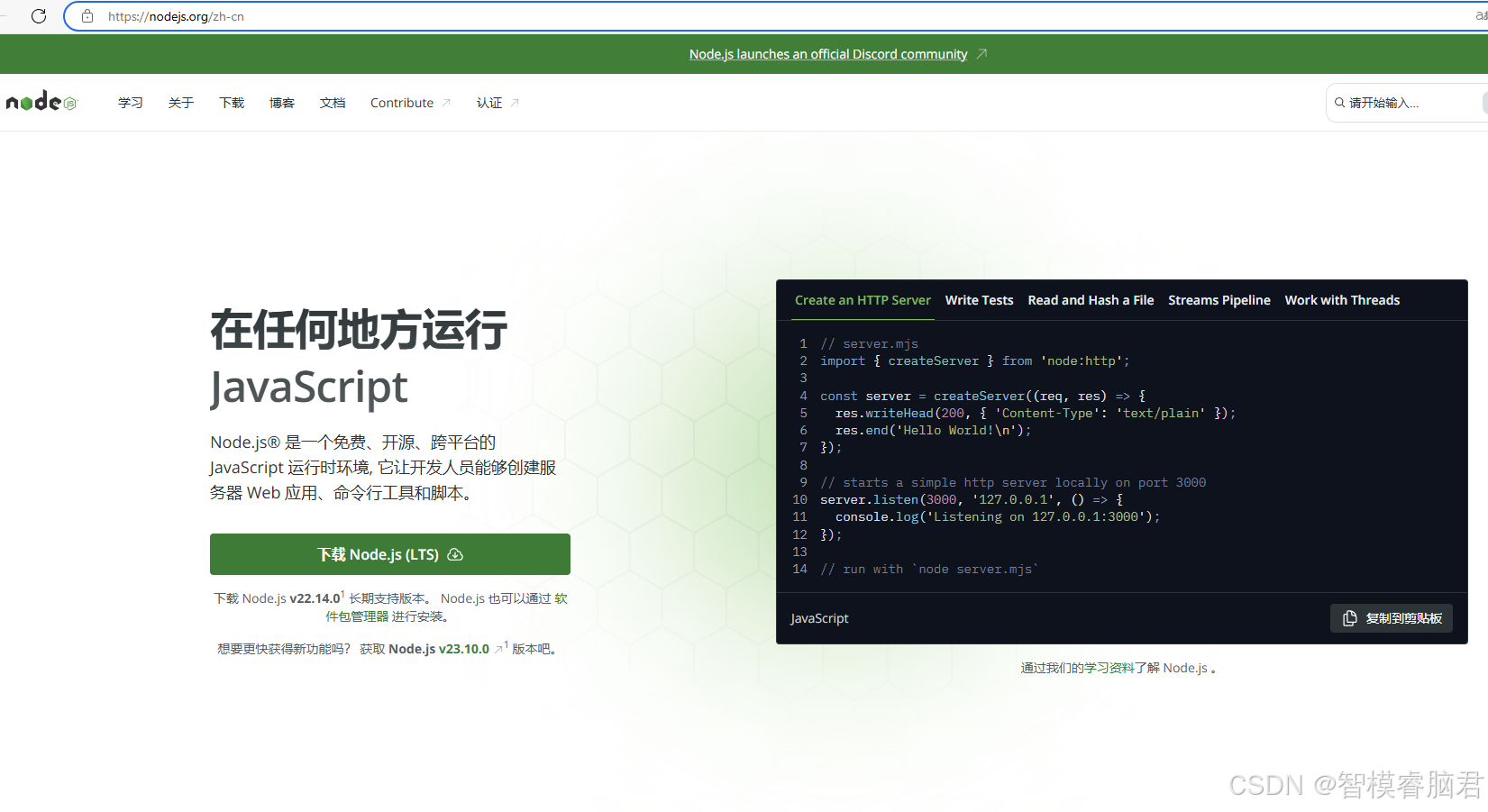Switch to the Streams Pipeline tab

coord(1219,300)
